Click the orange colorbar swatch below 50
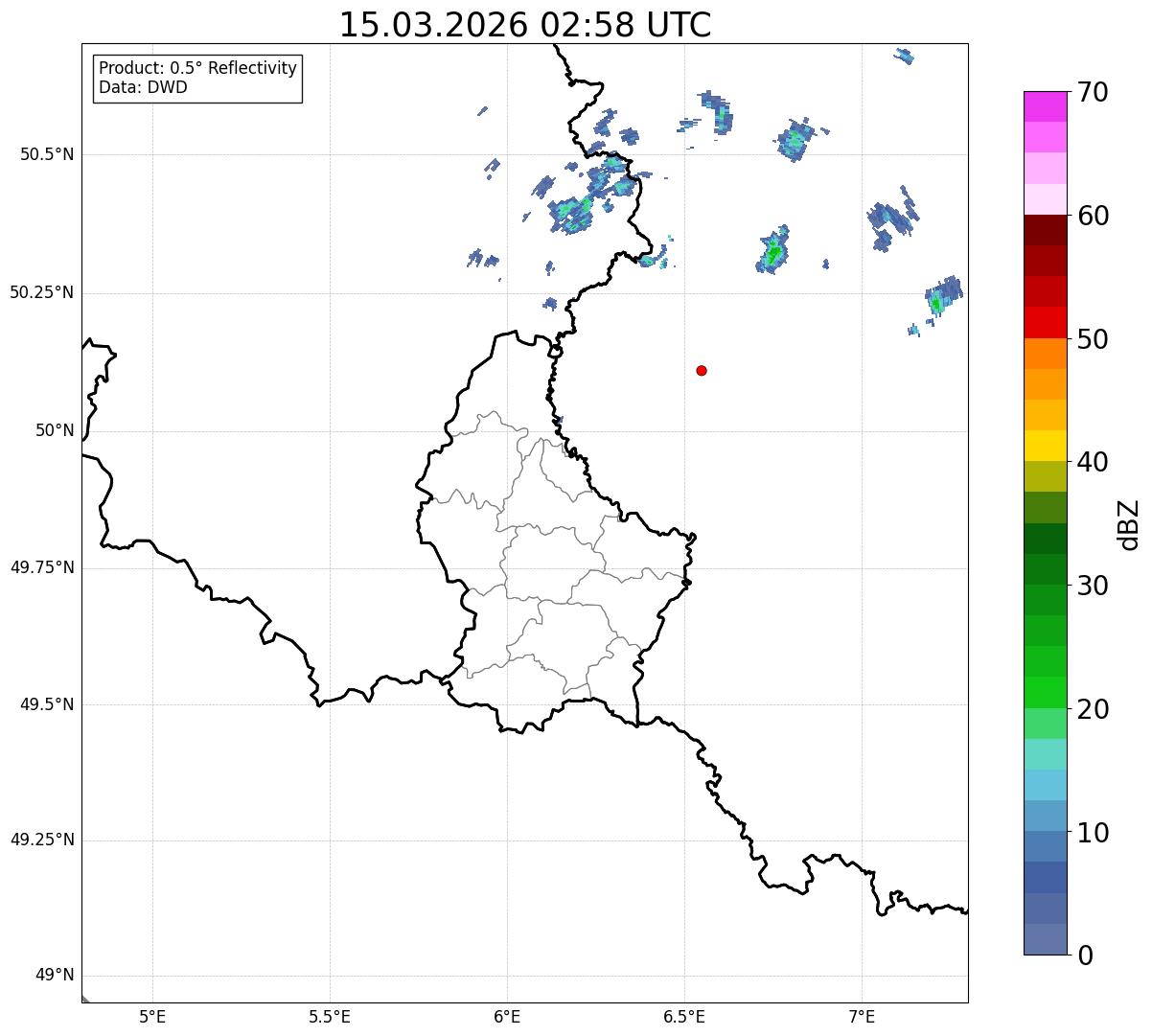This screenshot has width=1152, height=1036. 1046,354
